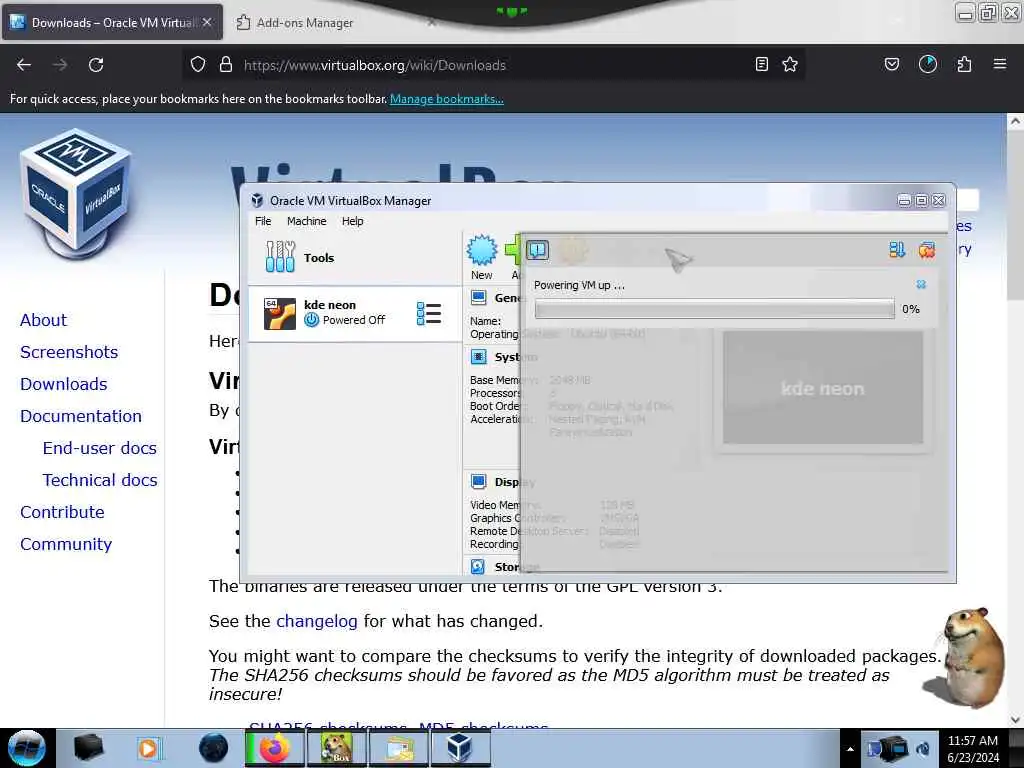
Task: Open the File menu in VirtualBox Manager
Action: (263, 221)
